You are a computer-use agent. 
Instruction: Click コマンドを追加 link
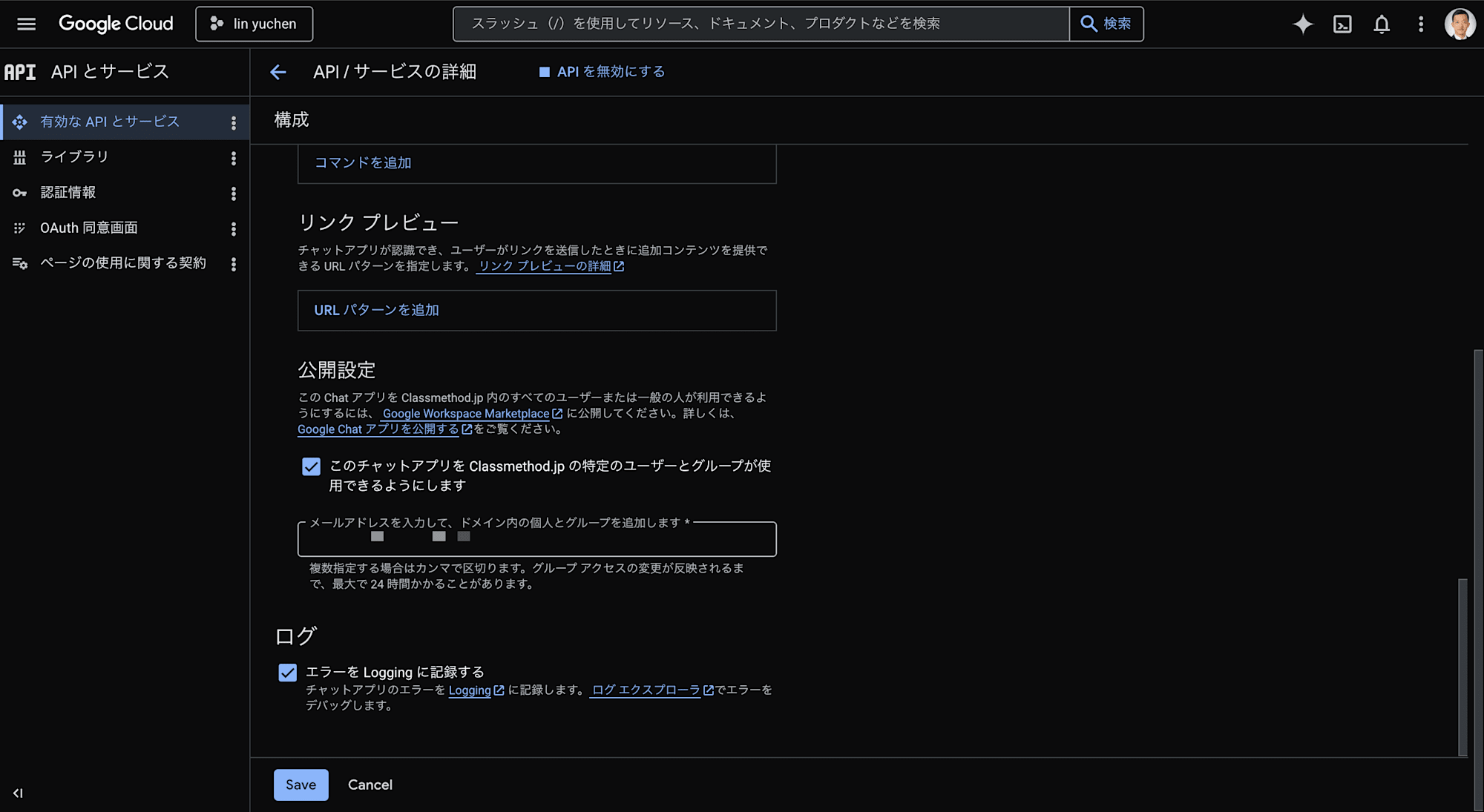(x=363, y=162)
